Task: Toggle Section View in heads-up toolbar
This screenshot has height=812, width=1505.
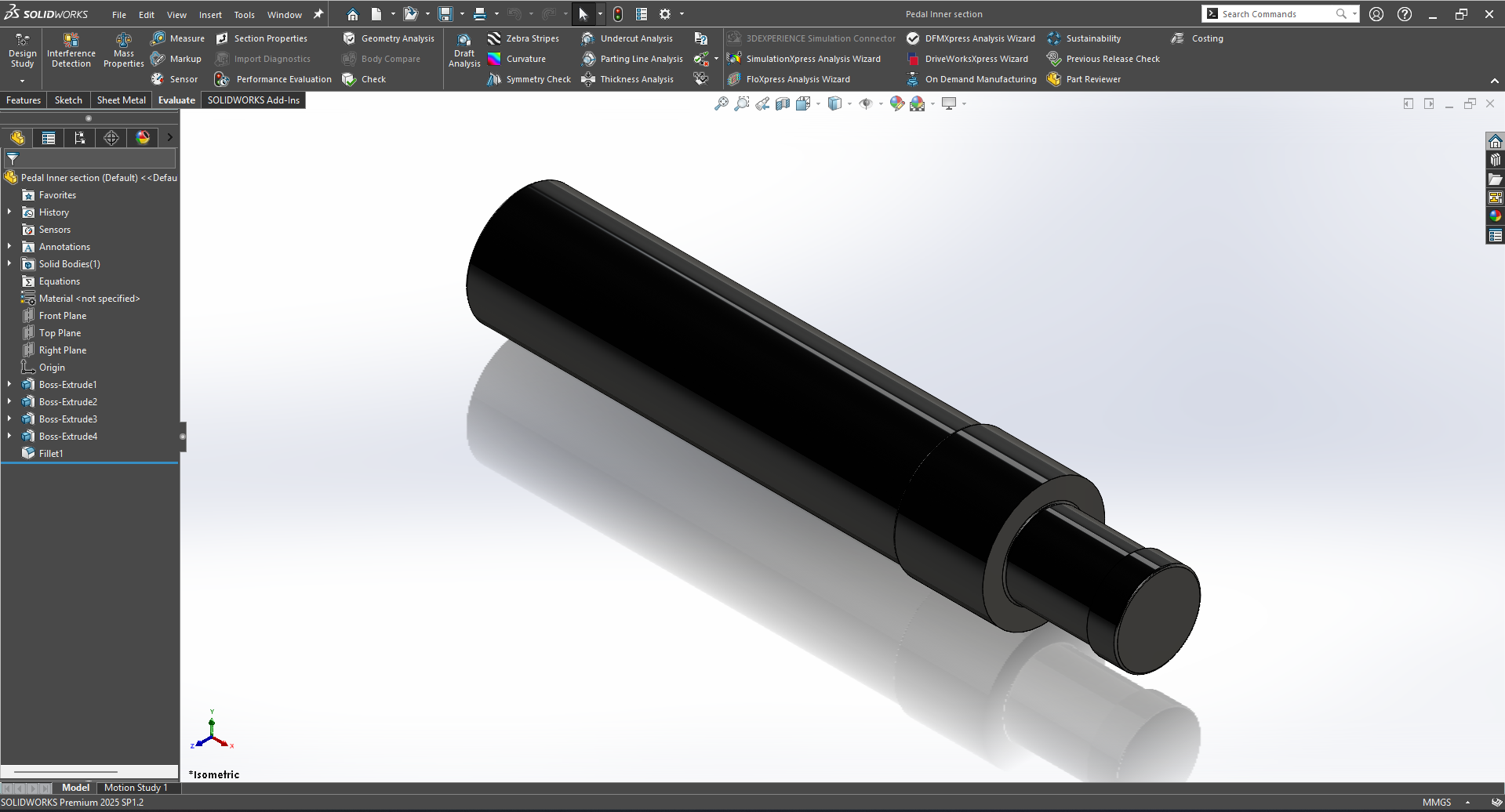Action: (783, 103)
